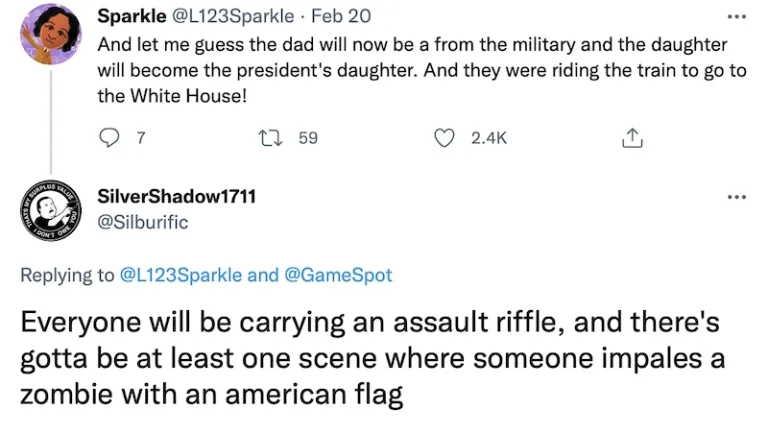Click the reply speech bubble icon
The width and height of the screenshot is (768, 433).
pyautogui.click(x=108, y=139)
